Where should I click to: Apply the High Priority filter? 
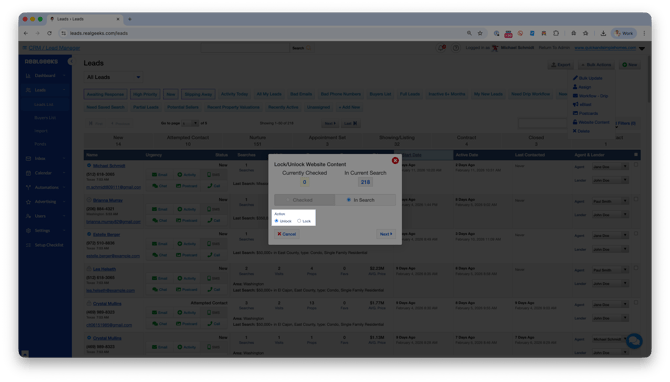pyautogui.click(x=145, y=94)
